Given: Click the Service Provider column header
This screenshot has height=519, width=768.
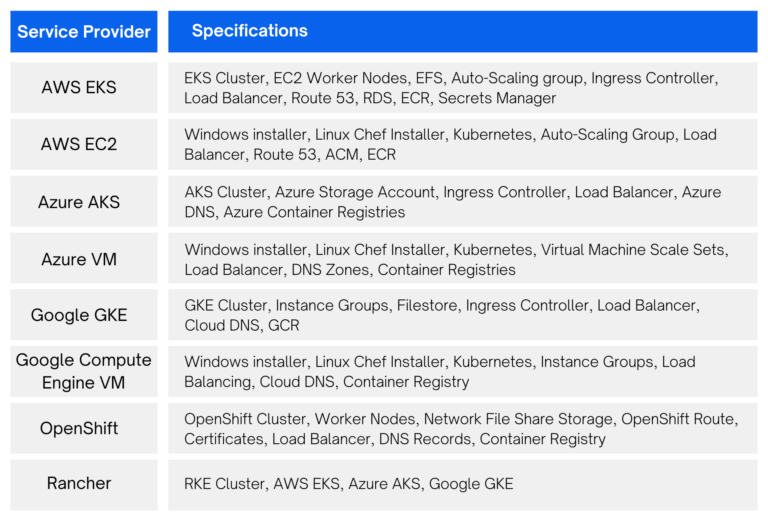Looking at the screenshot, I should click(x=84, y=32).
